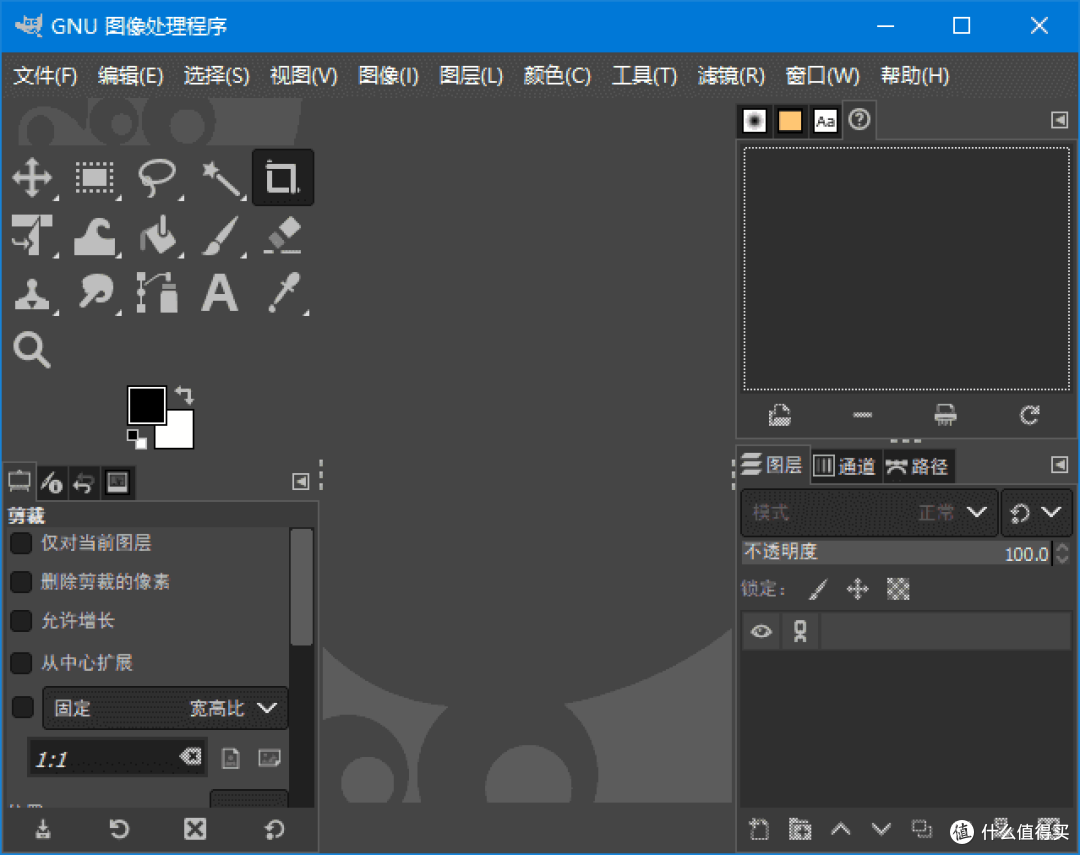Image resolution: width=1080 pixels, height=855 pixels.
Task: Select the Smudge tool
Action: pos(96,292)
